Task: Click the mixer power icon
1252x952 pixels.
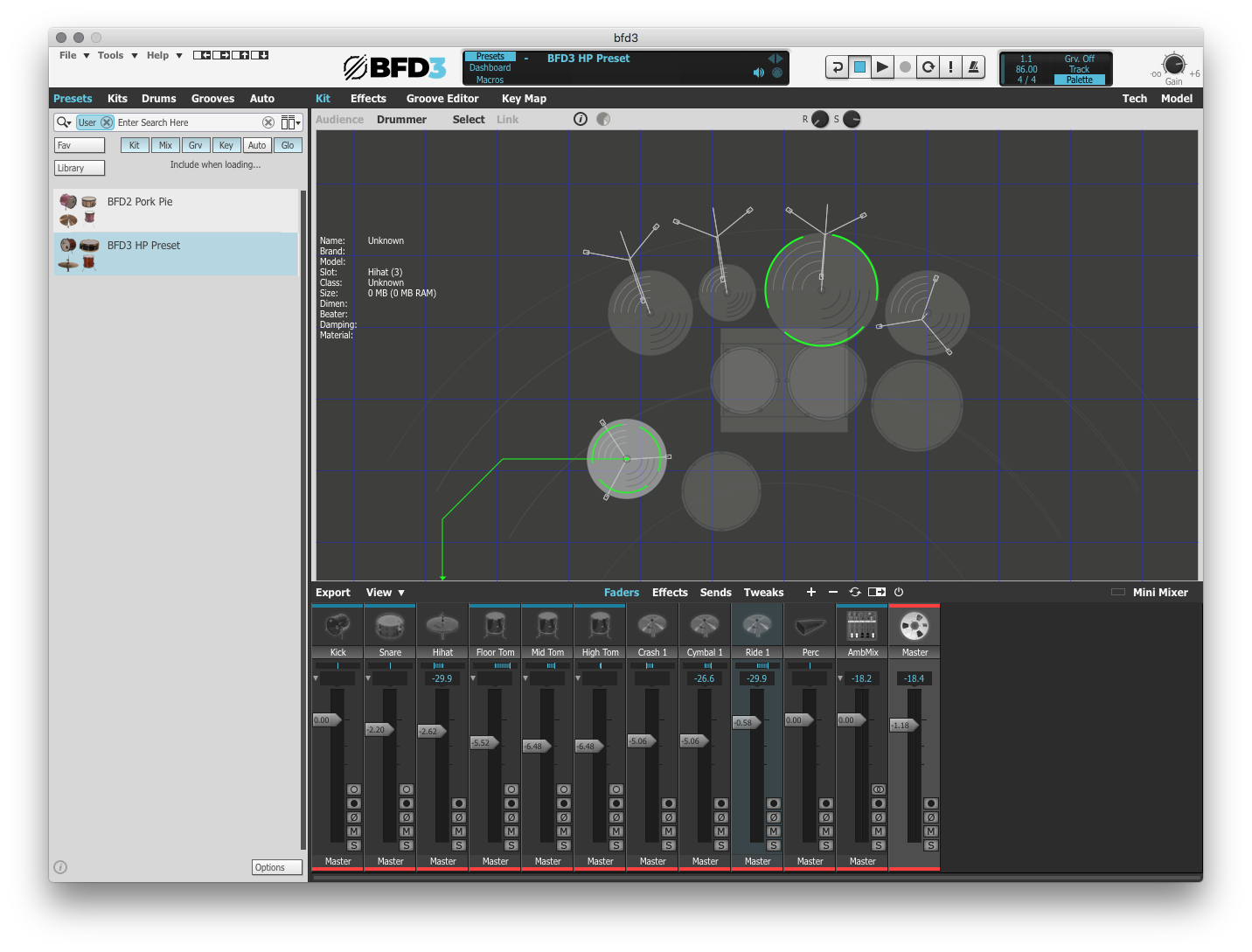Action: pyautogui.click(x=899, y=592)
